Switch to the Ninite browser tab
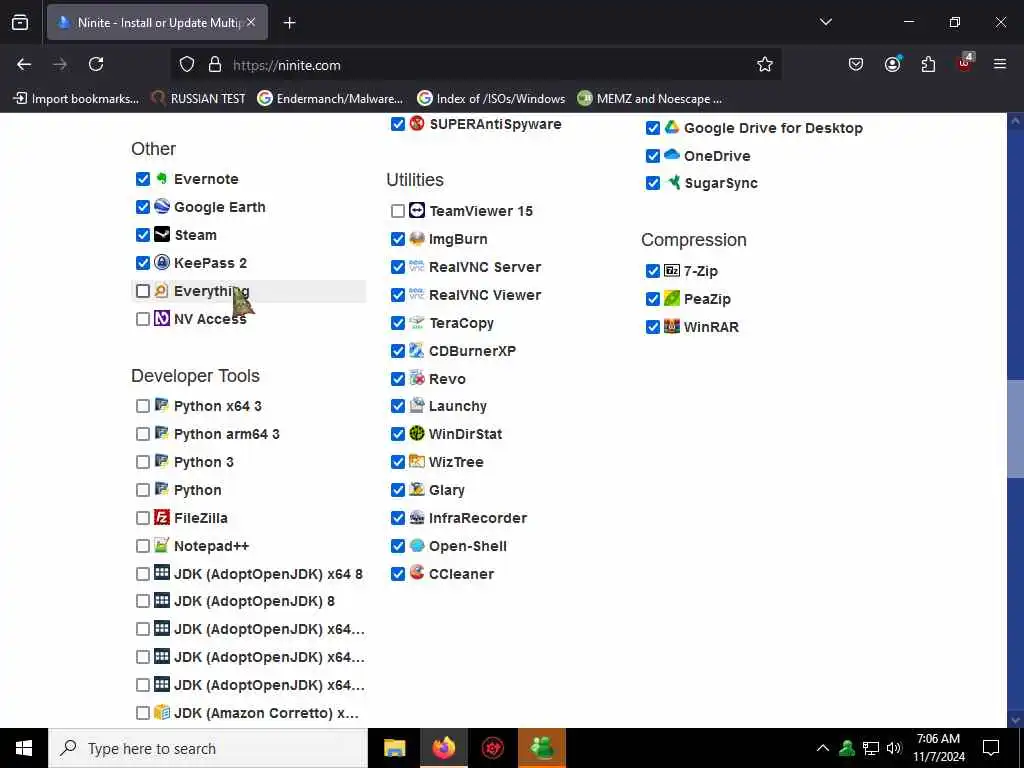The height and width of the screenshot is (768, 1024). pos(157,22)
